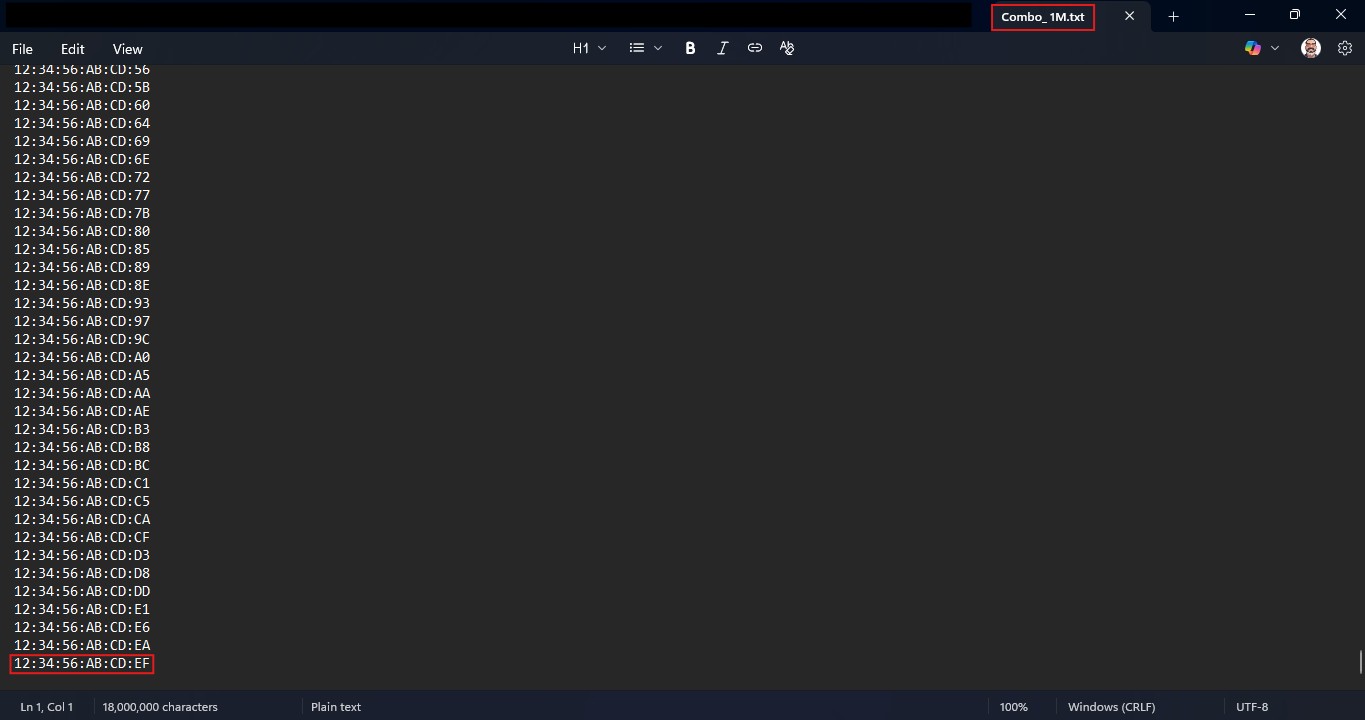Open Notepad settings gear
The image size is (1365, 720).
click(x=1345, y=48)
